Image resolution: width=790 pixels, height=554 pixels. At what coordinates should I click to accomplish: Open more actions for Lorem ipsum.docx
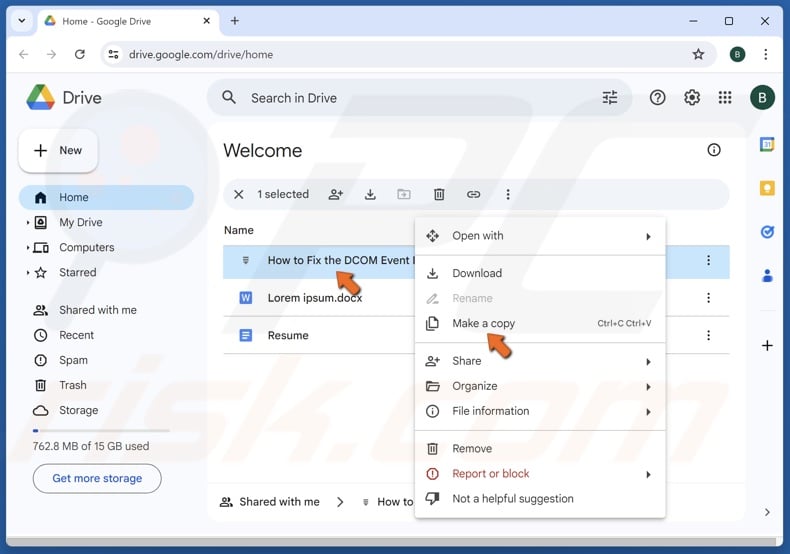pyautogui.click(x=708, y=298)
